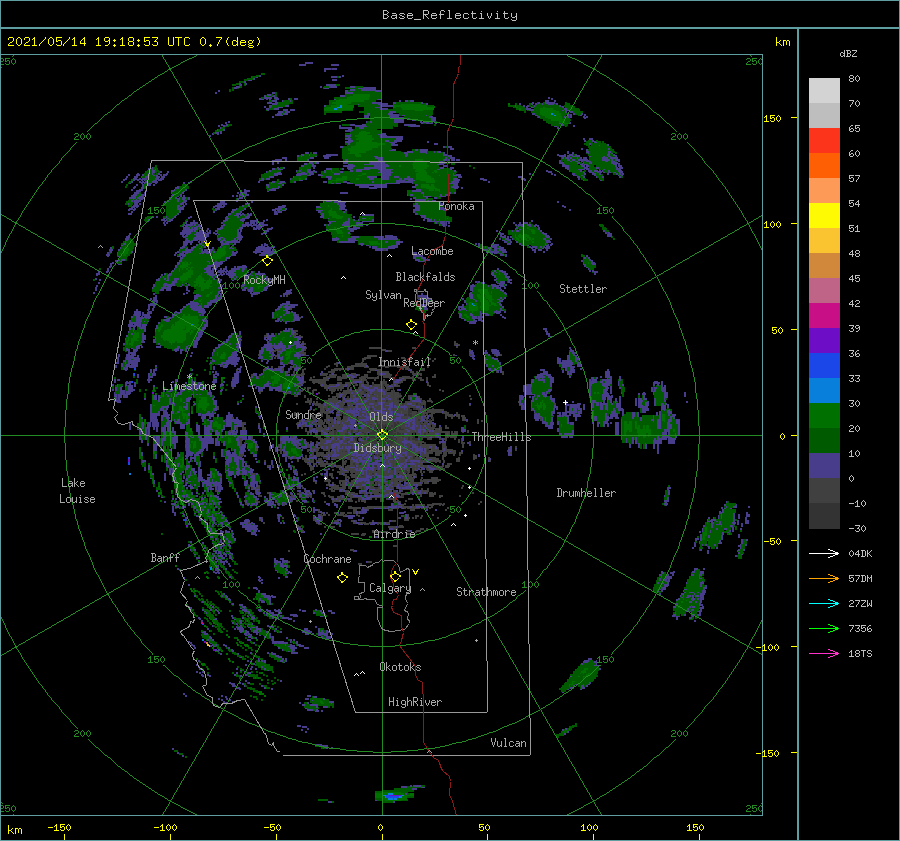The image size is (900, 841).
Task: Pick the red 60-65 dBZ legend swatch
Action: coord(824,141)
